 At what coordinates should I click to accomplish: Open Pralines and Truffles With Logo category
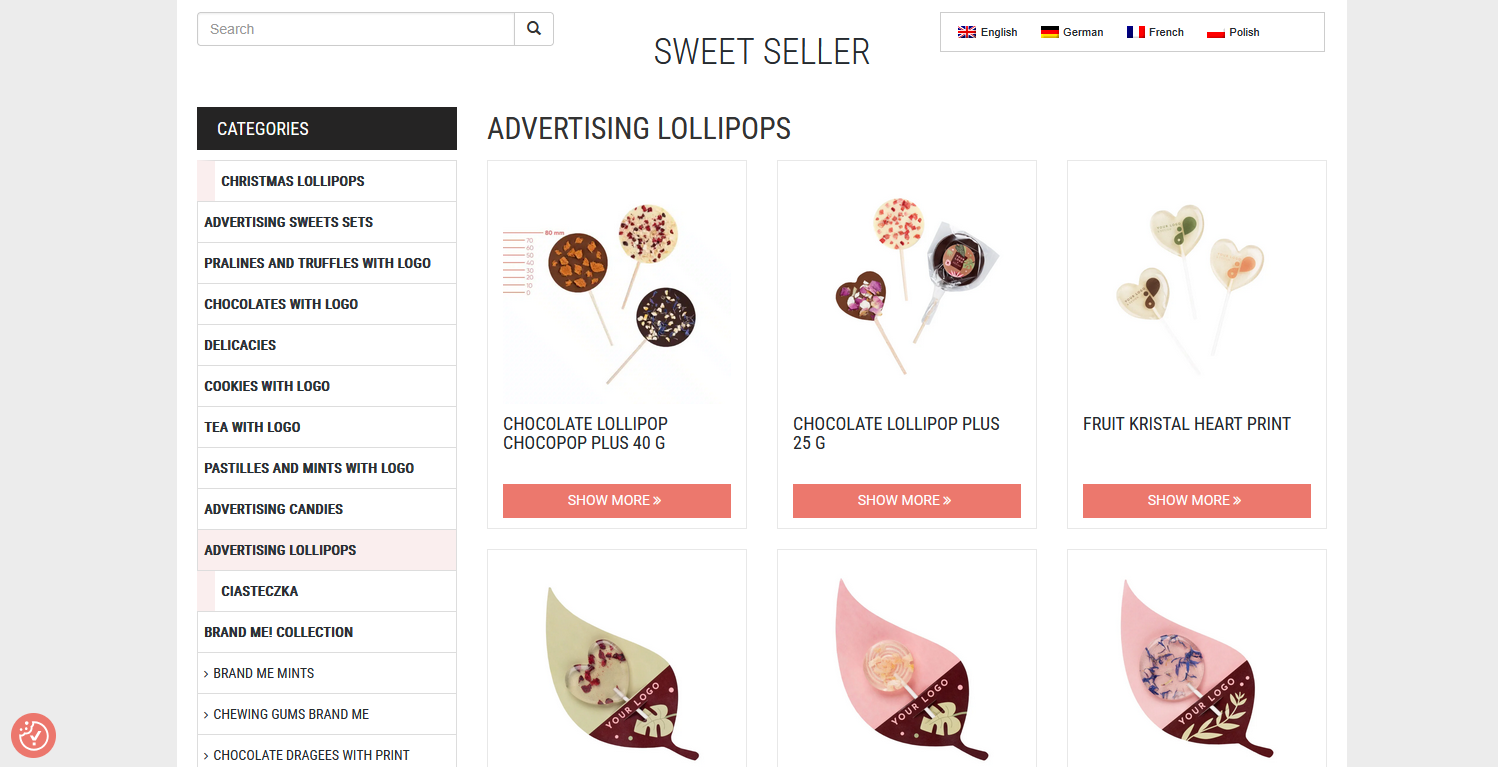point(317,263)
